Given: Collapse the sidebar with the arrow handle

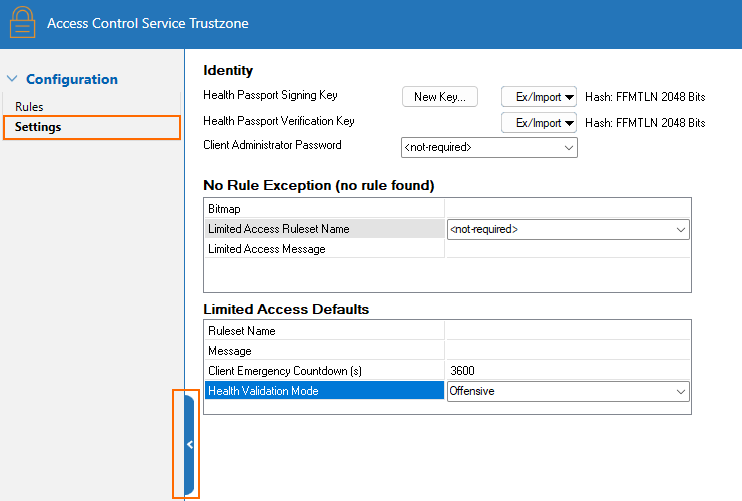Looking at the screenshot, I should click(x=189, y=444).
